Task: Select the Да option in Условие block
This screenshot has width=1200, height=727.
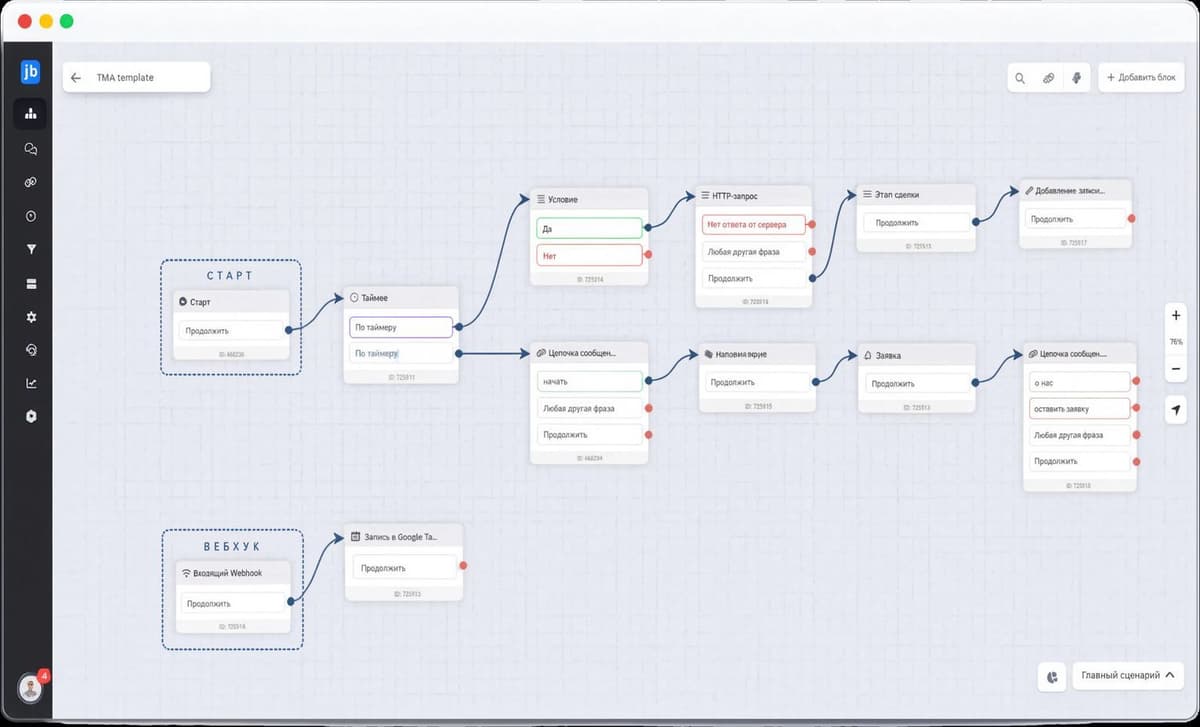Action: click(589, 228)
